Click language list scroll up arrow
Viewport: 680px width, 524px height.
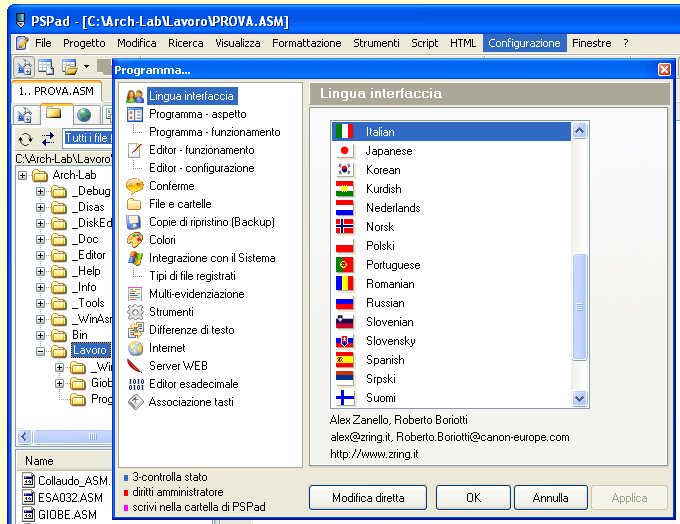point(580,131)
